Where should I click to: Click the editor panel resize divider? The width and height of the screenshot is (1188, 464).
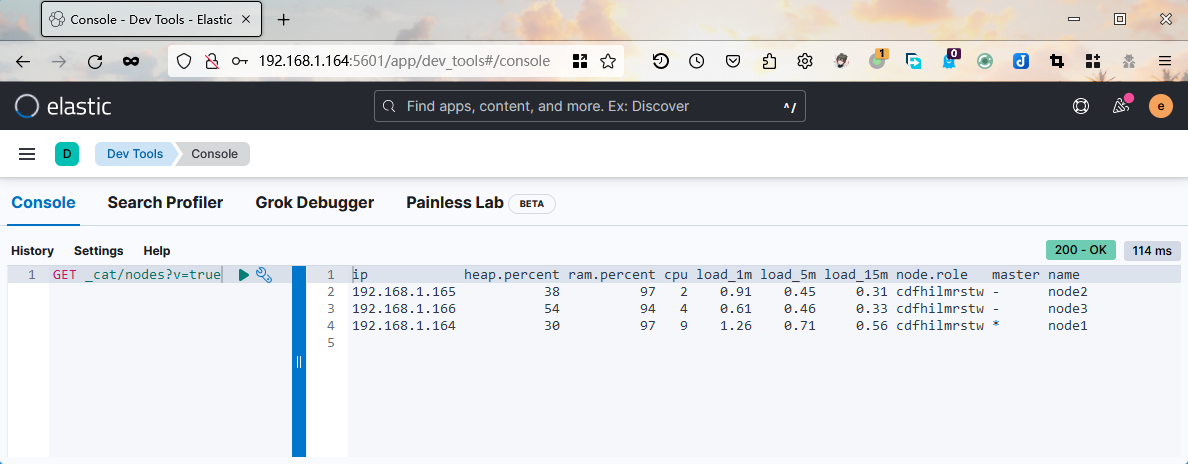299,361
